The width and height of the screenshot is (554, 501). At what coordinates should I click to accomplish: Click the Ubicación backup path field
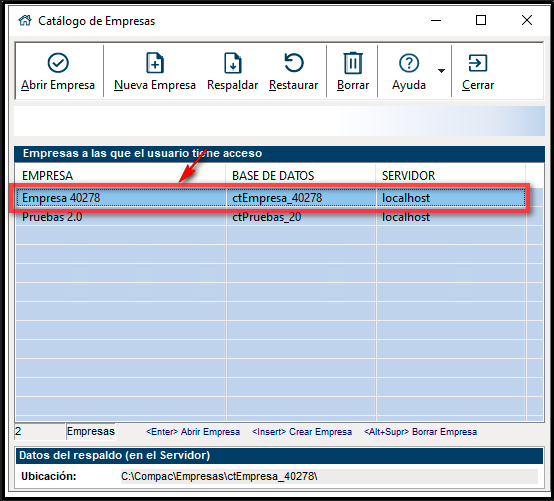click(329, 477)
